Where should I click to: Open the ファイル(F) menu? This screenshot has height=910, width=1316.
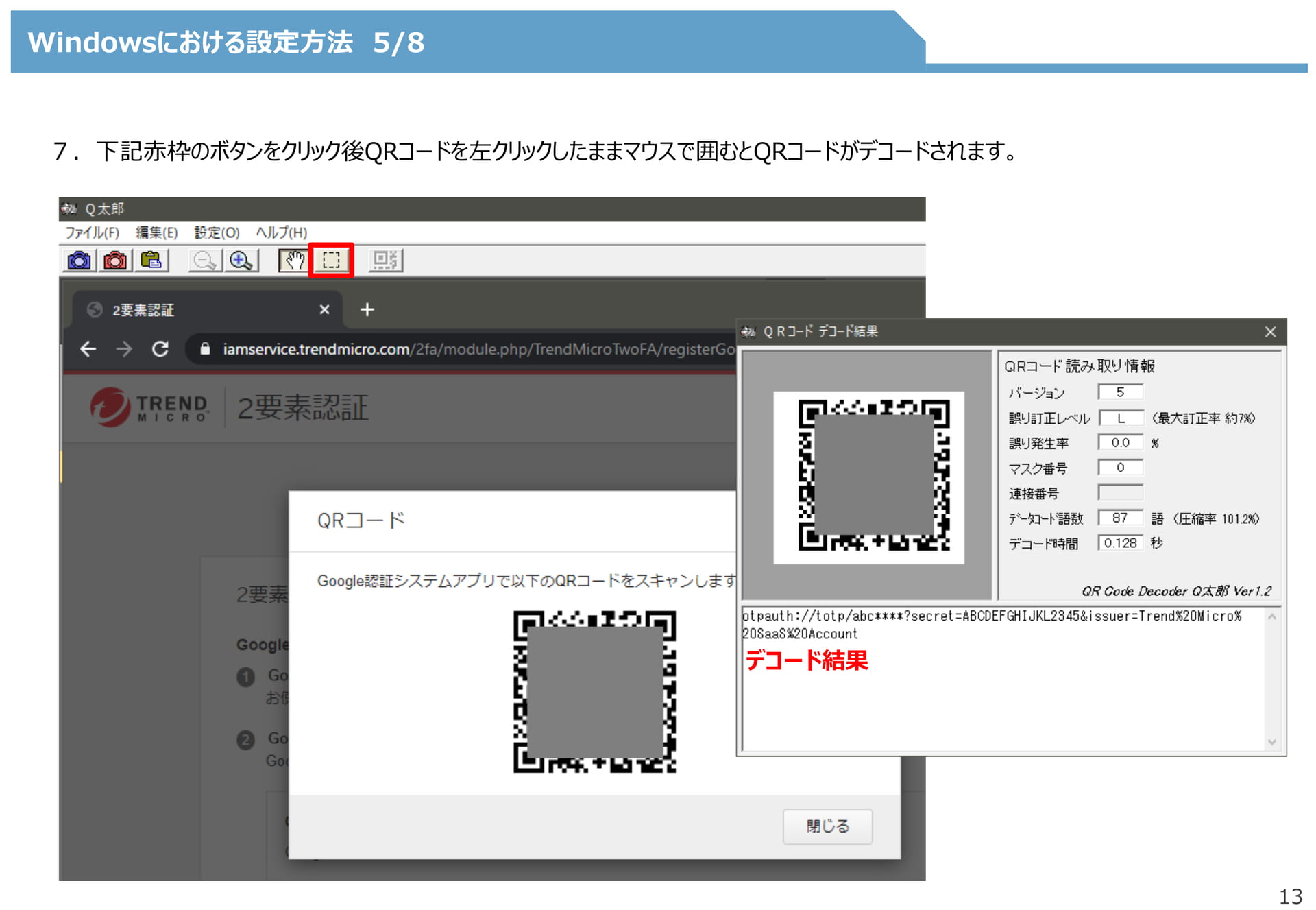click(x=92, y=232)
